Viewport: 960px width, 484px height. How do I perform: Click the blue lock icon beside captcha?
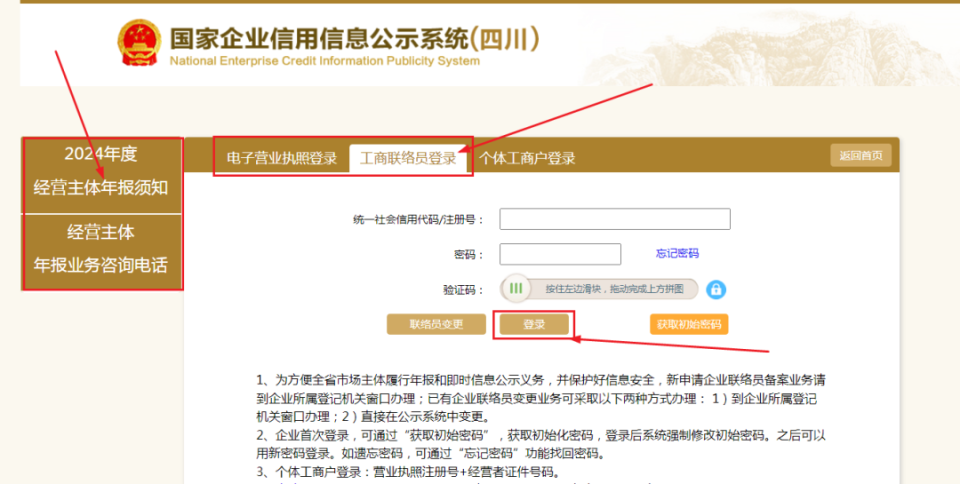click(x=716, y=289)
